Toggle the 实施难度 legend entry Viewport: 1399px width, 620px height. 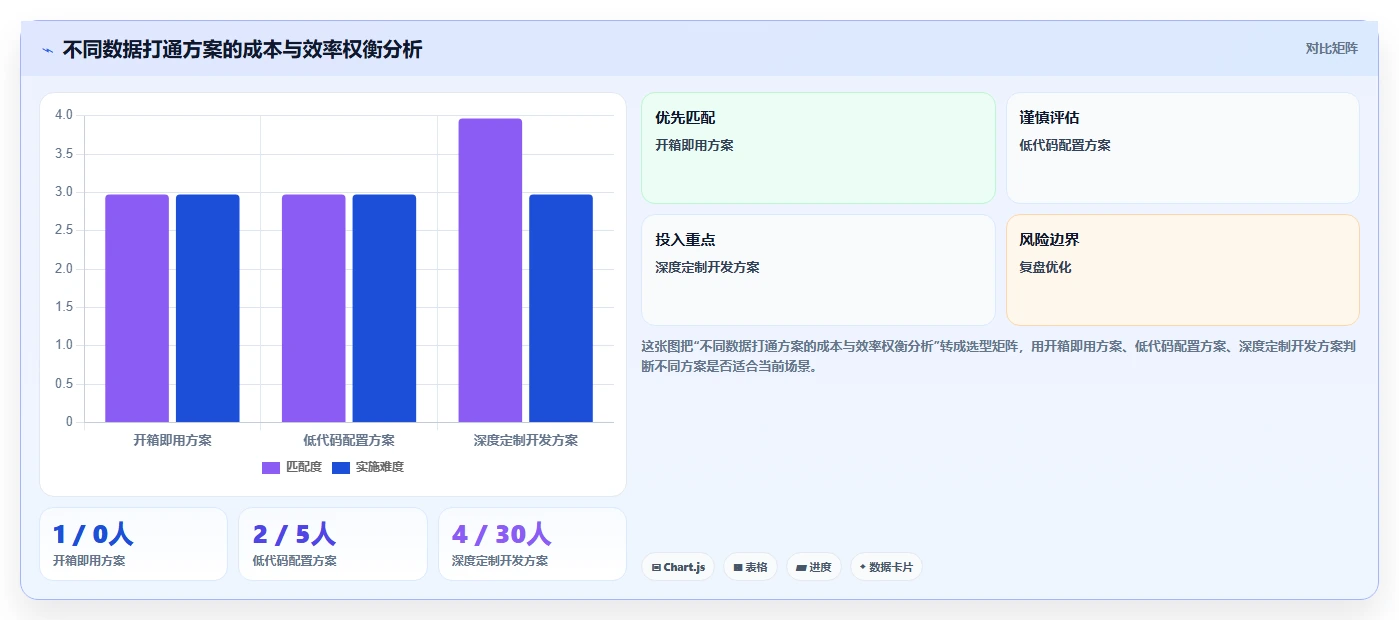click(x=368, y=467)
